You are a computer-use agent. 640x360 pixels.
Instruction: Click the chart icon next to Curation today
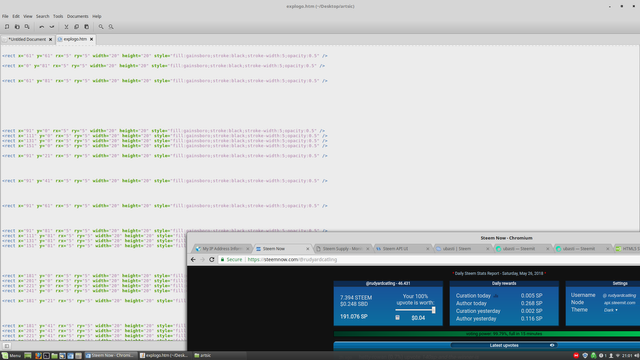(496, 296)
